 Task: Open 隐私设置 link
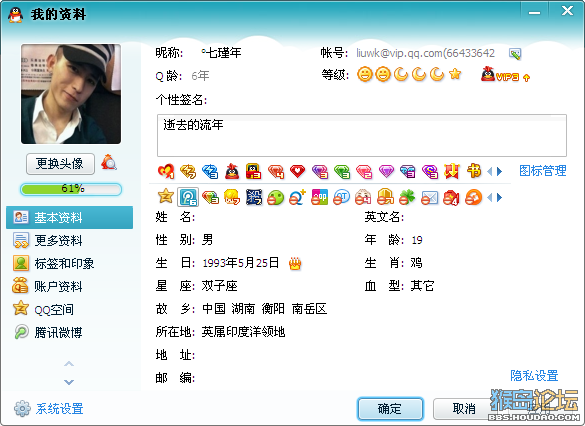[x=534, y=375]
